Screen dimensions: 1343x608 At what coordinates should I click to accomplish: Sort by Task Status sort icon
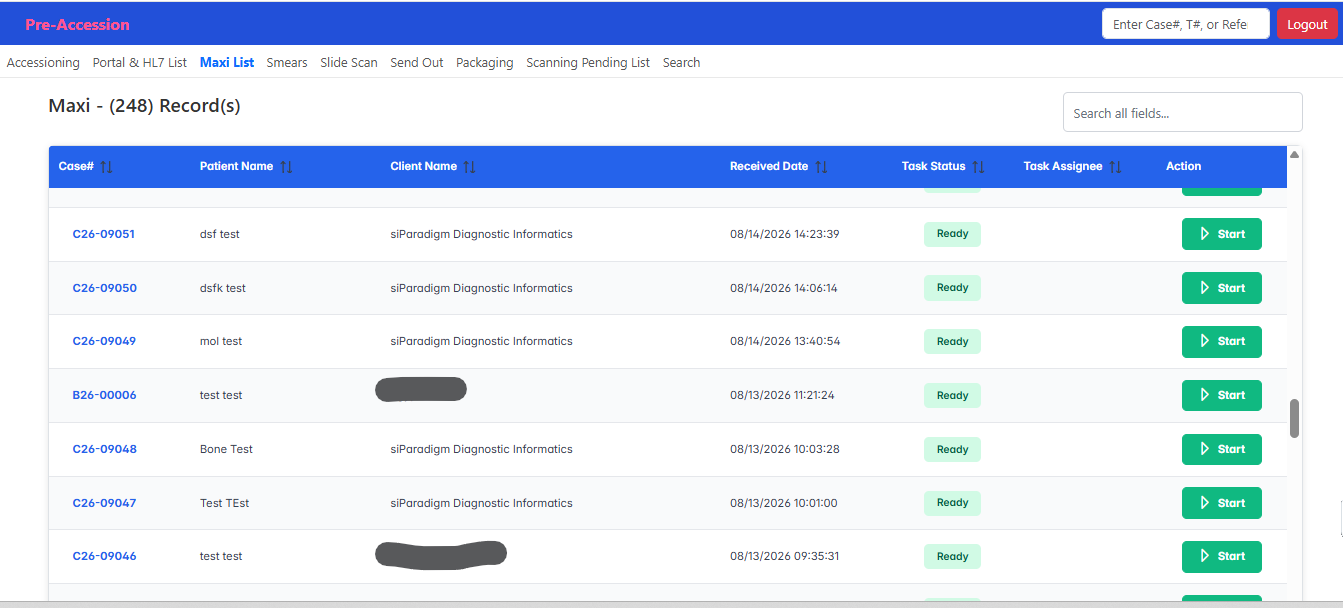pyautogui.click(x=978, y=167)
